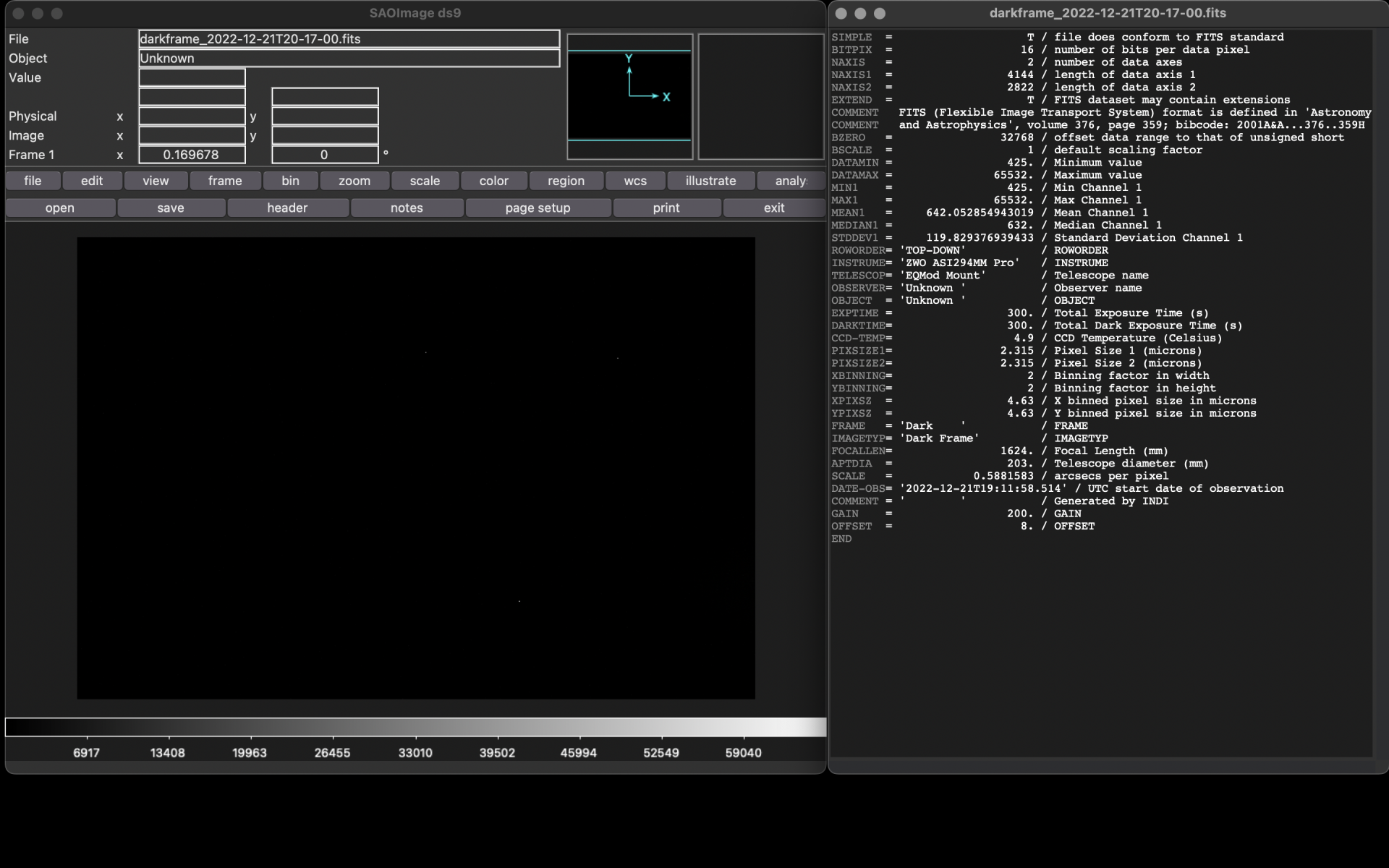Click the print button
The height and width of the screenshot is (868, 1389).
pos(666,208)
